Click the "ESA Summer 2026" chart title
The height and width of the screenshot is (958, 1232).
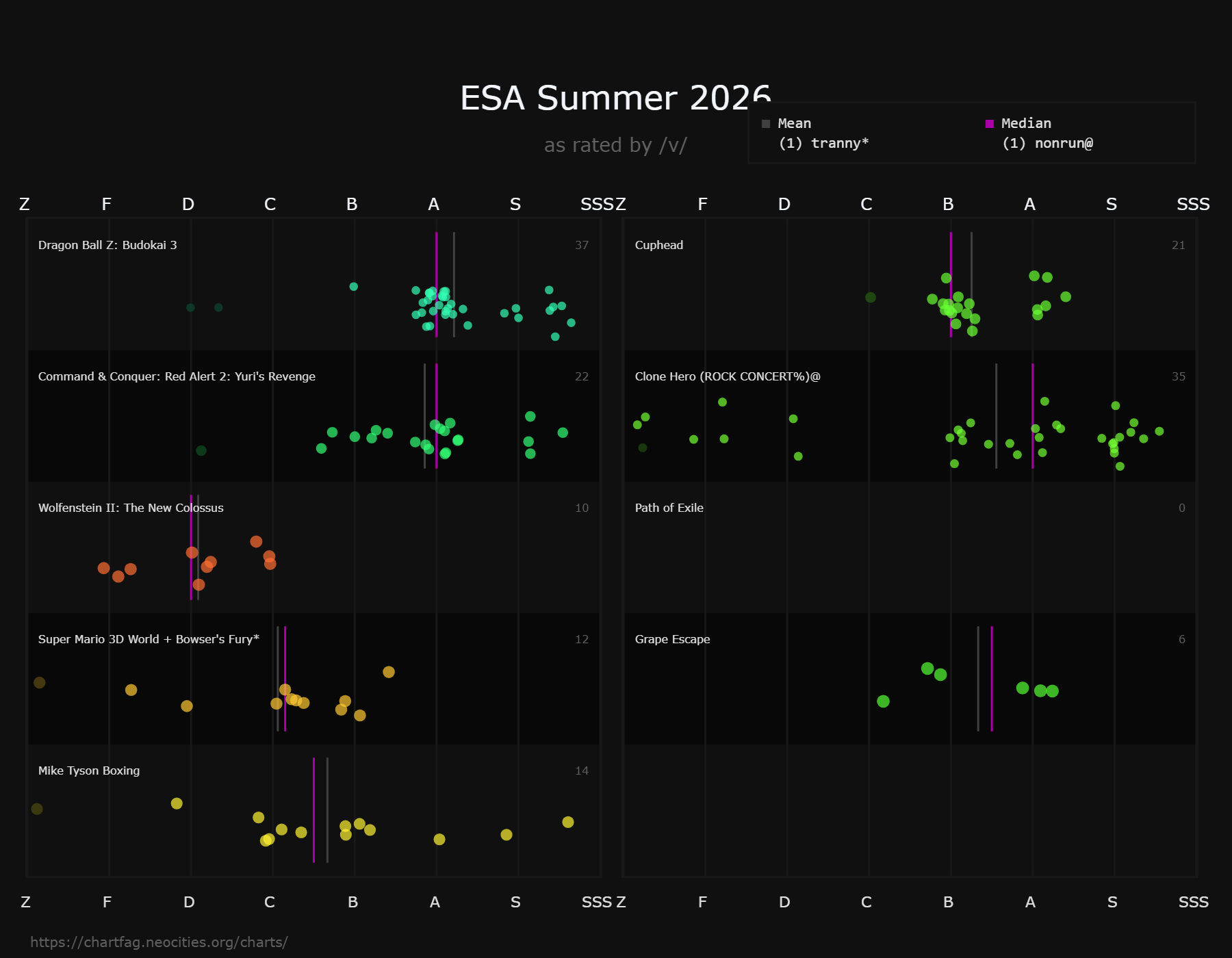click(x=615, y=98)
